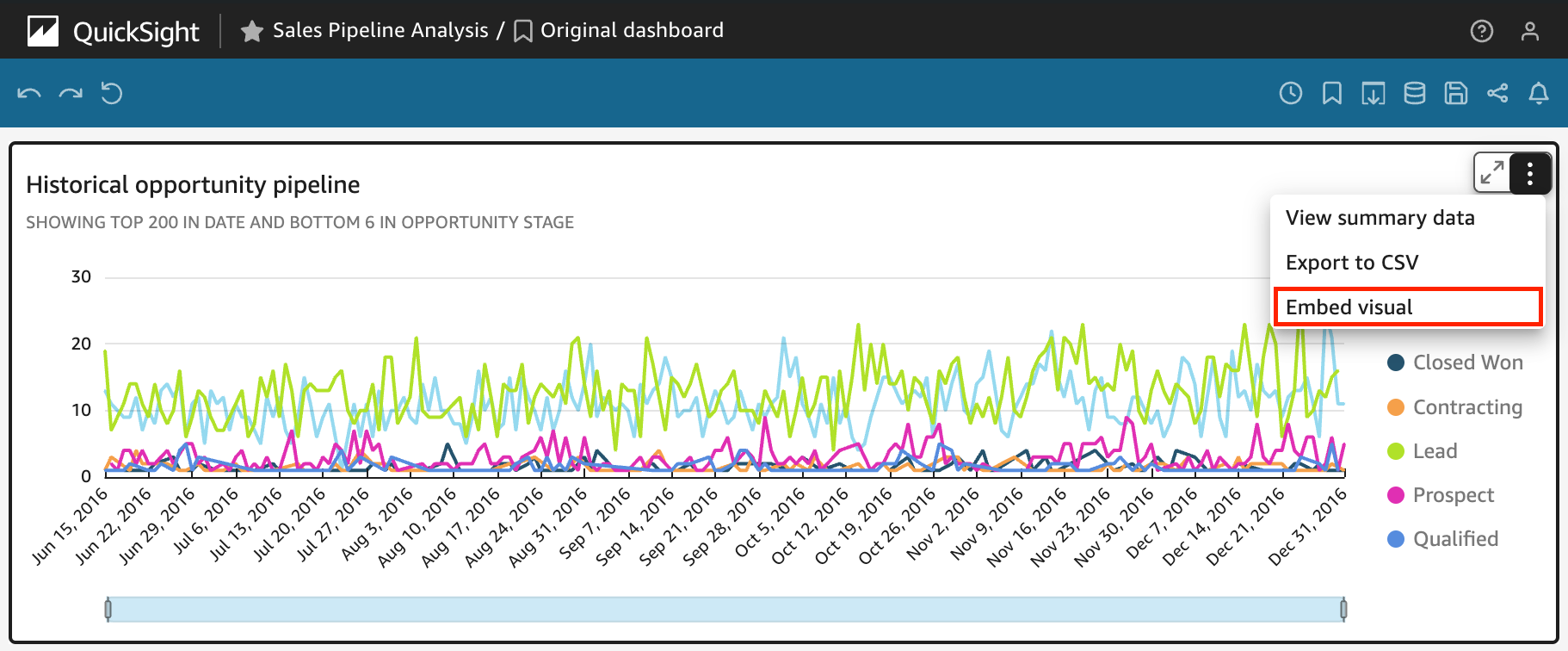The width and height of the screenshot is (1568, 651).
Task: Click the star icon beside Sales Pipeline Analysis
Action: 251,31
